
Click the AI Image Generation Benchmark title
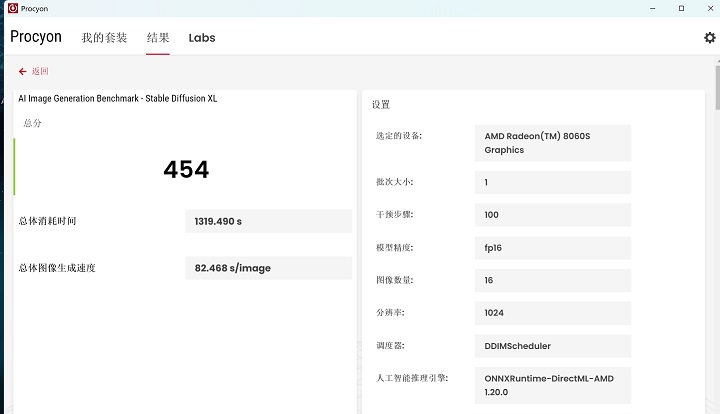118,98
